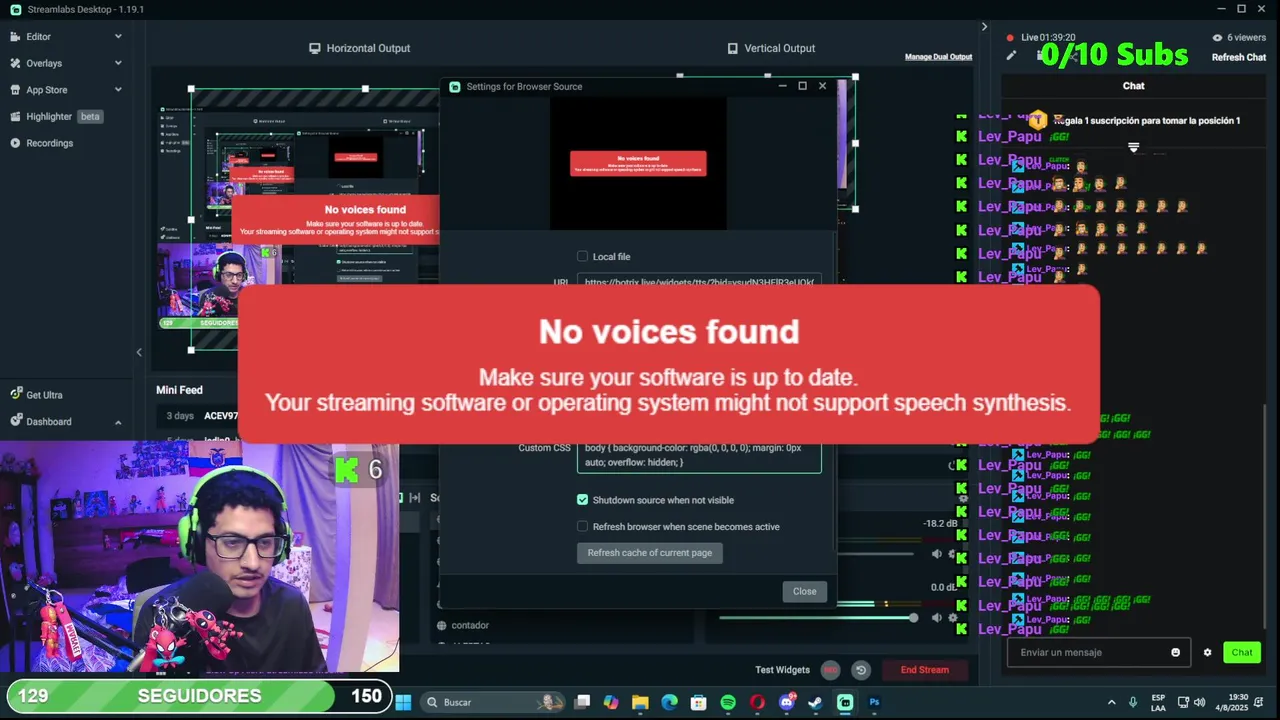Open settings gear of 0.0 dB channel
The image size is (1280, 720).
(953, 618)
